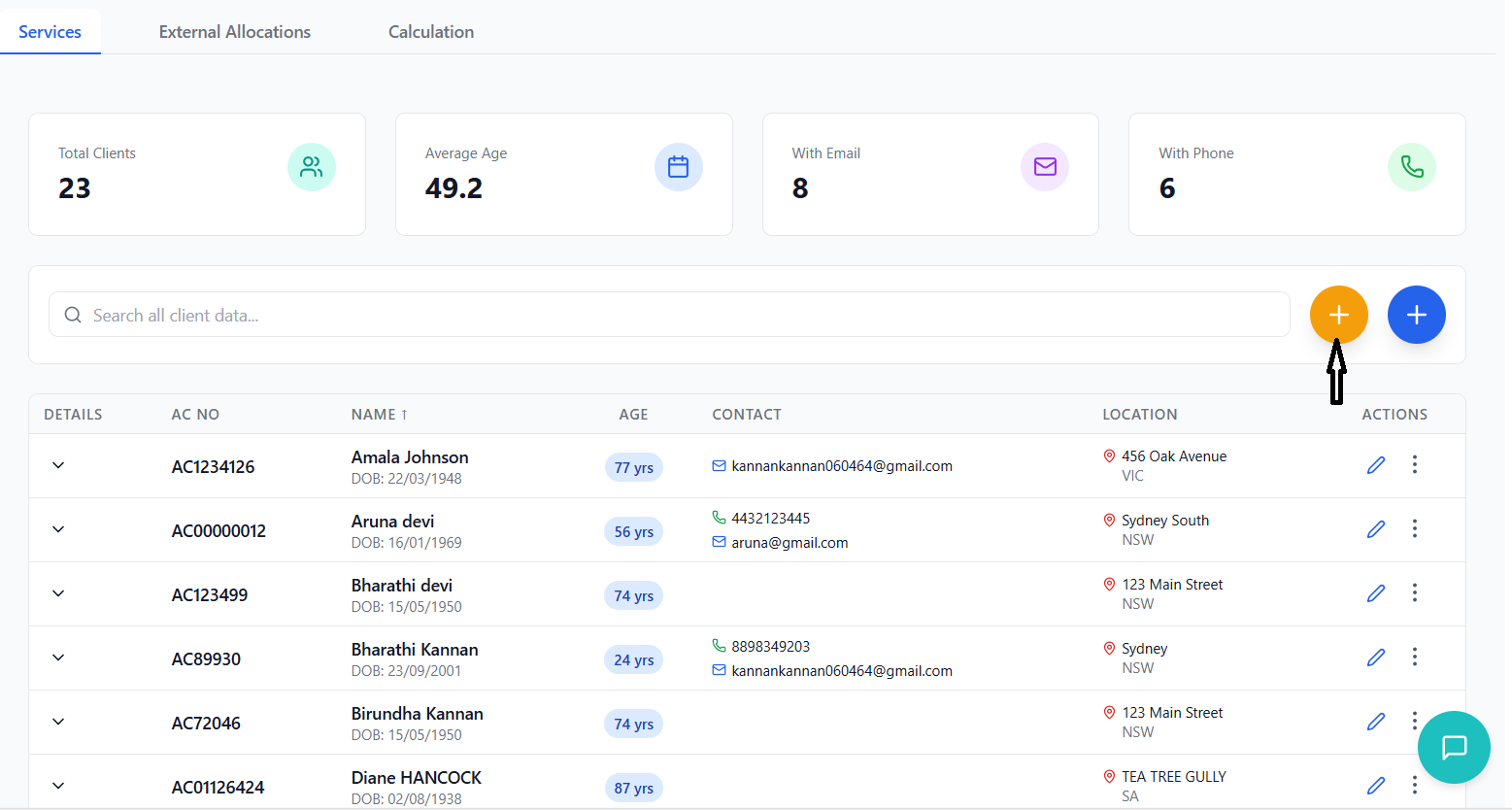1512x810 pixels.
Task: Open three-dot menu for Amala Johnson
Action: click(1414, 465)
